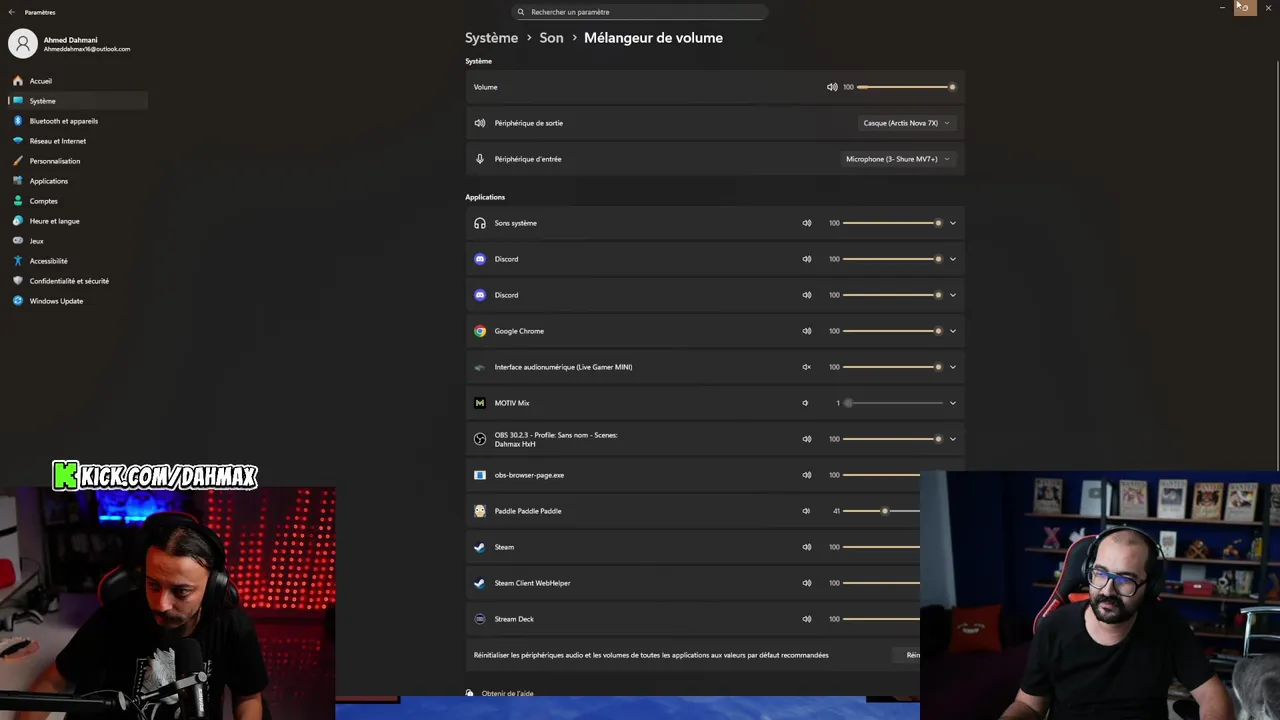Click Steam Client WebHelper icon
Screen dimensions: 1280x720
[480, 583]
